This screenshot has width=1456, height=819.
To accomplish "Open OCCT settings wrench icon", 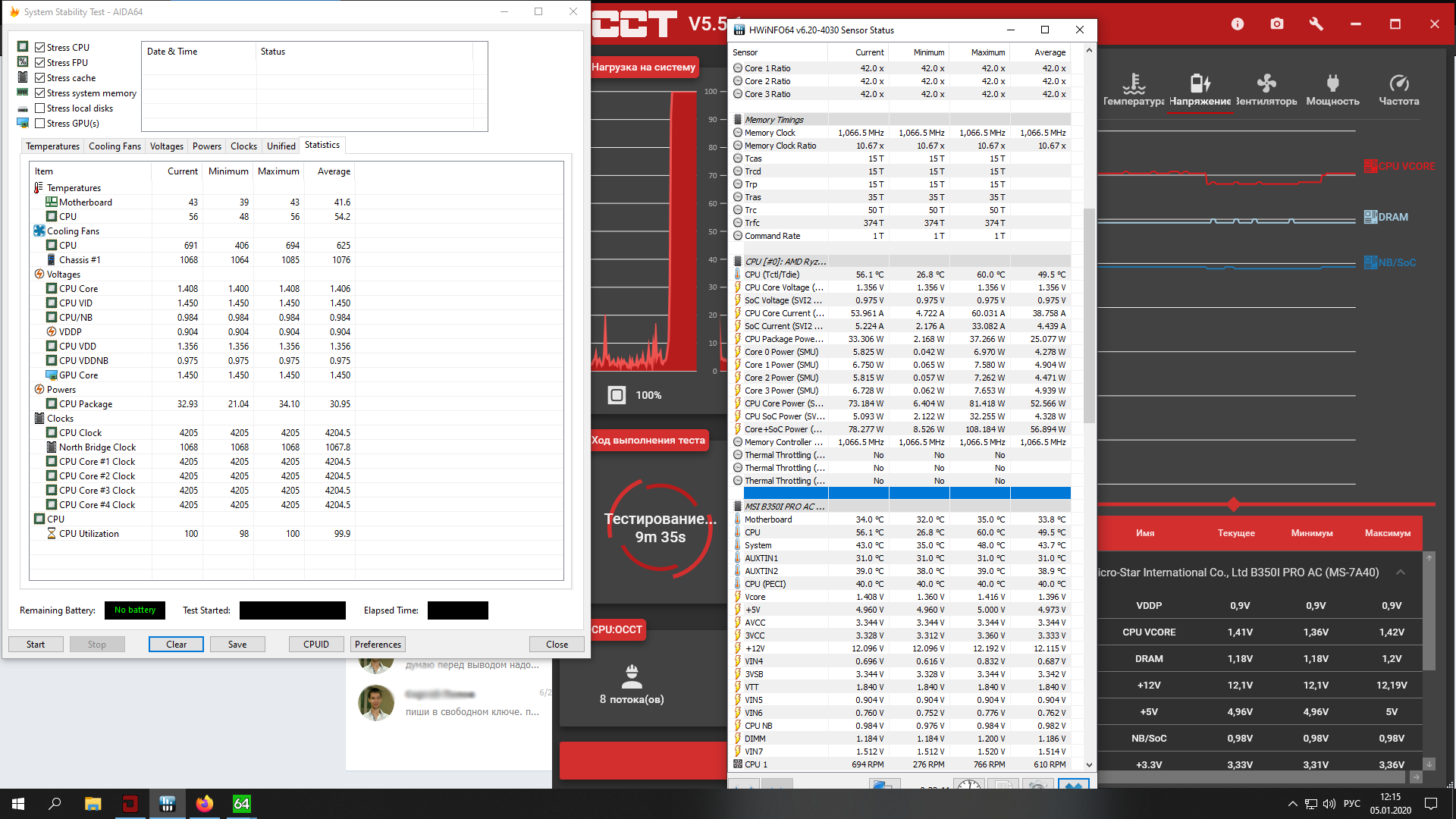I will [x=1316, y=24].
